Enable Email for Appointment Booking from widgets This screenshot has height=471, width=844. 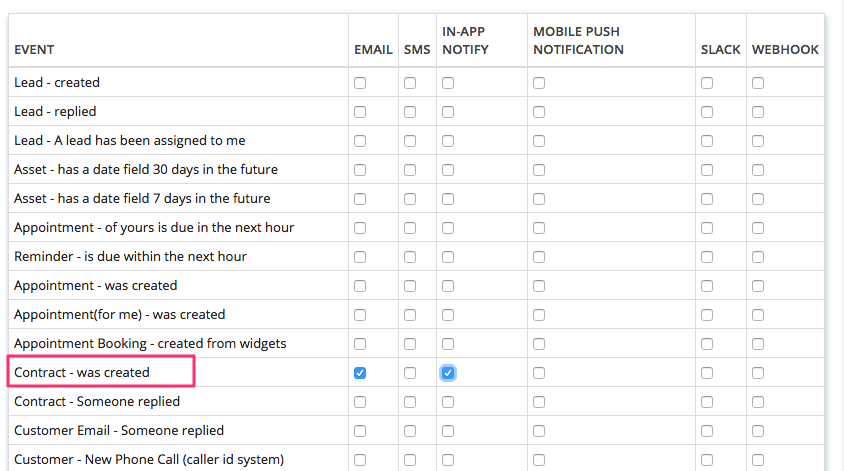360,345
